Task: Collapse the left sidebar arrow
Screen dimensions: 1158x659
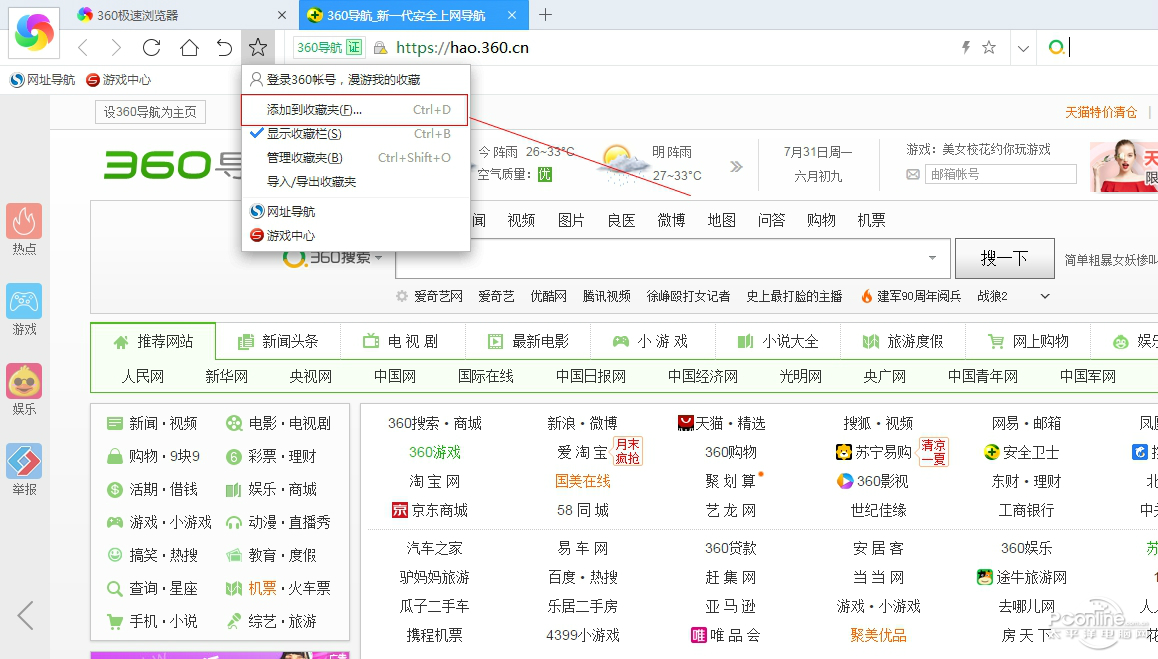Action: [x=26, y=615]
